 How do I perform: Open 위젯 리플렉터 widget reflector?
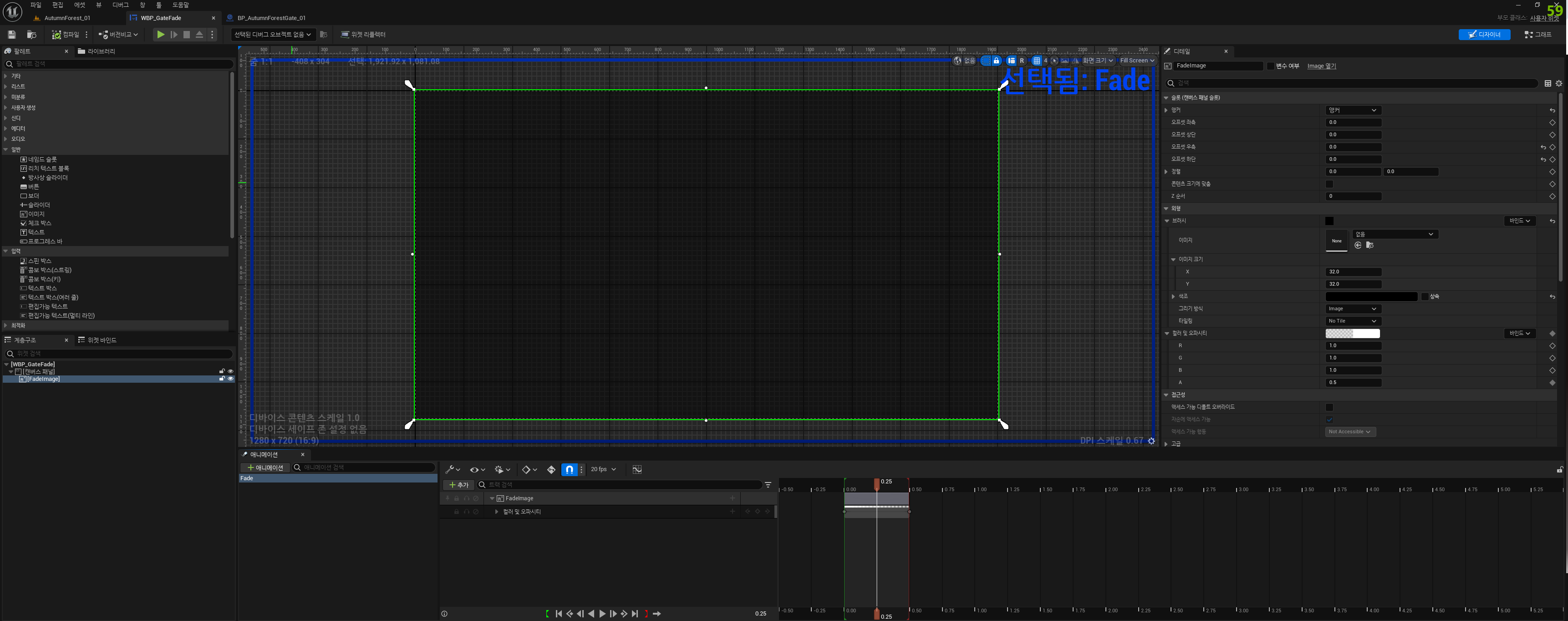[363, 35]
